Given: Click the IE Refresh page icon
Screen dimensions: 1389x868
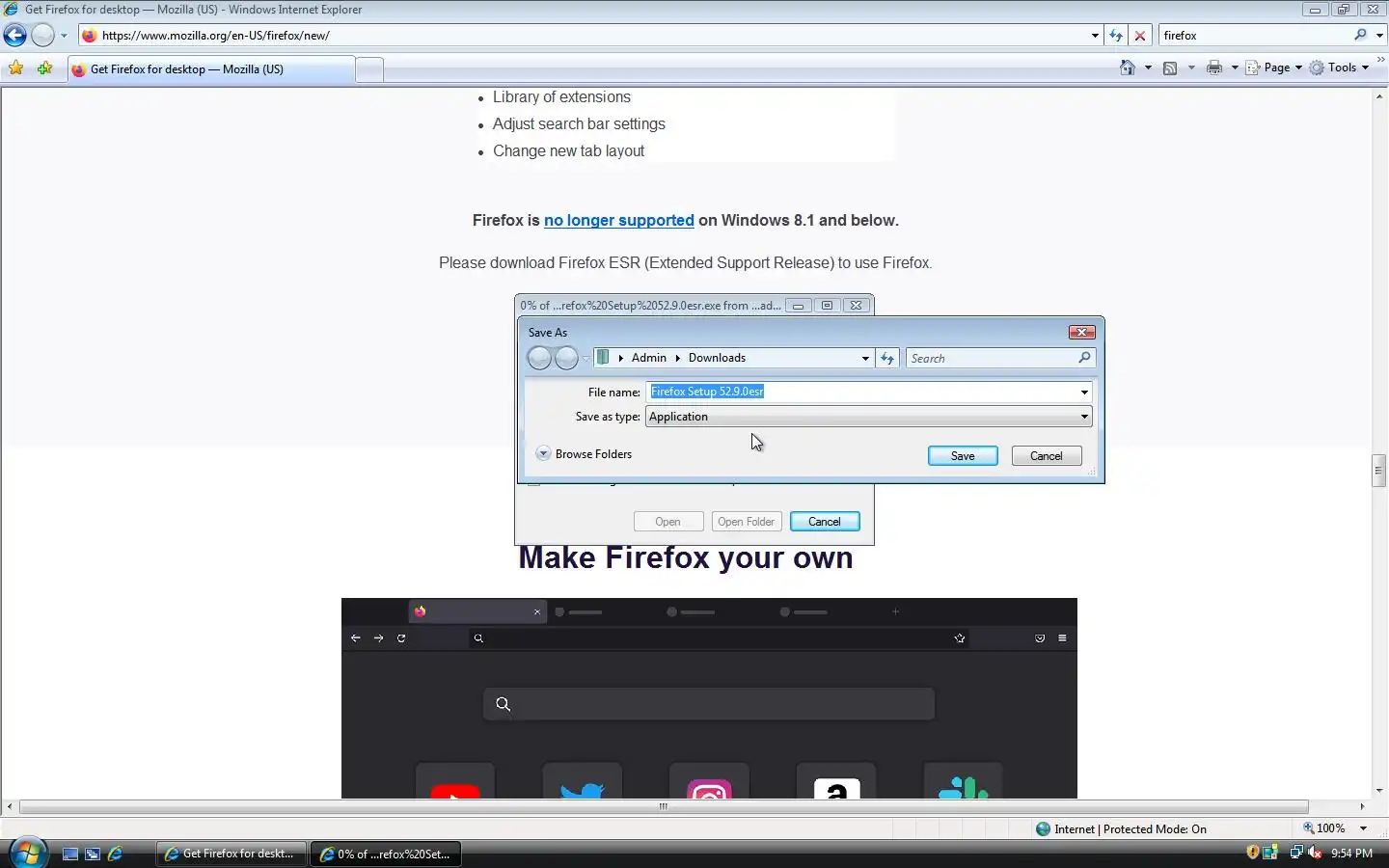Looking at the screenshot, I should [x=1116, y=36].
